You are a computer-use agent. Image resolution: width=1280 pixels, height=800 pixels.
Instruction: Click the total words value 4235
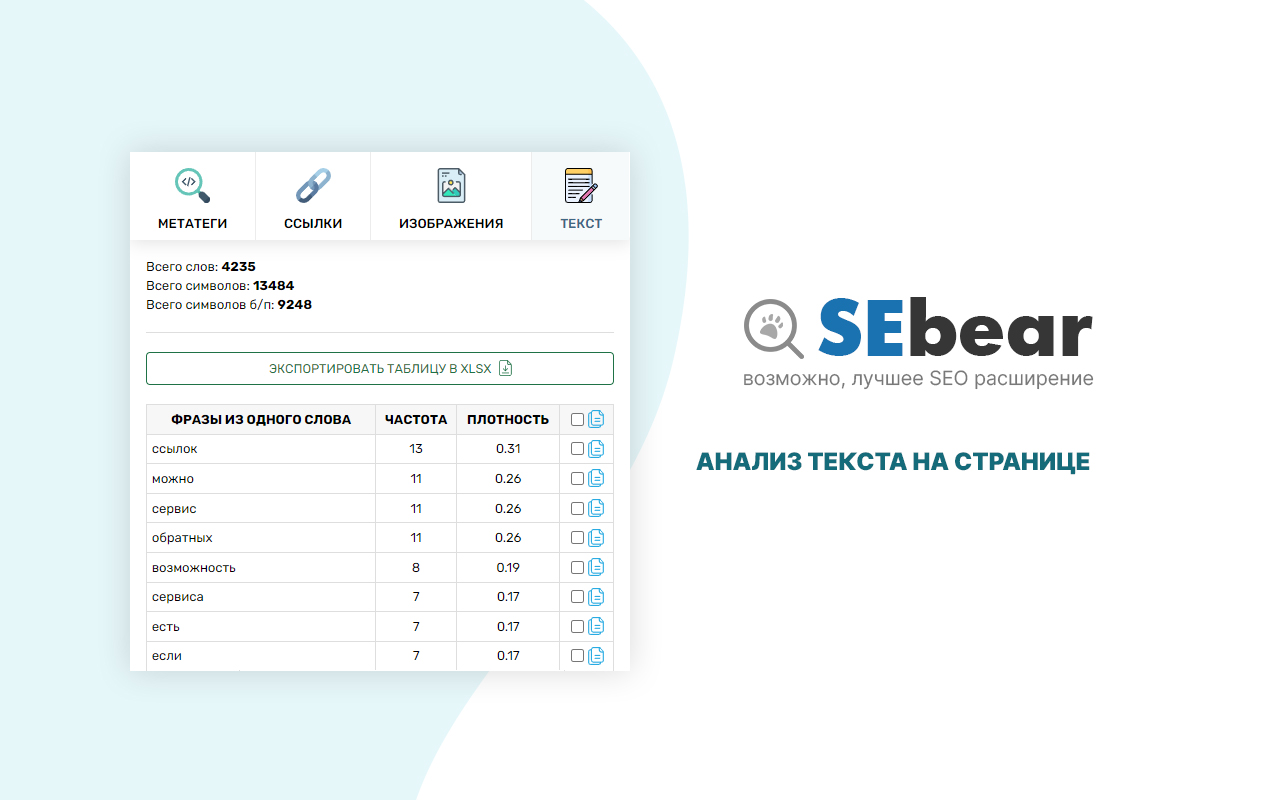(239, 267)
